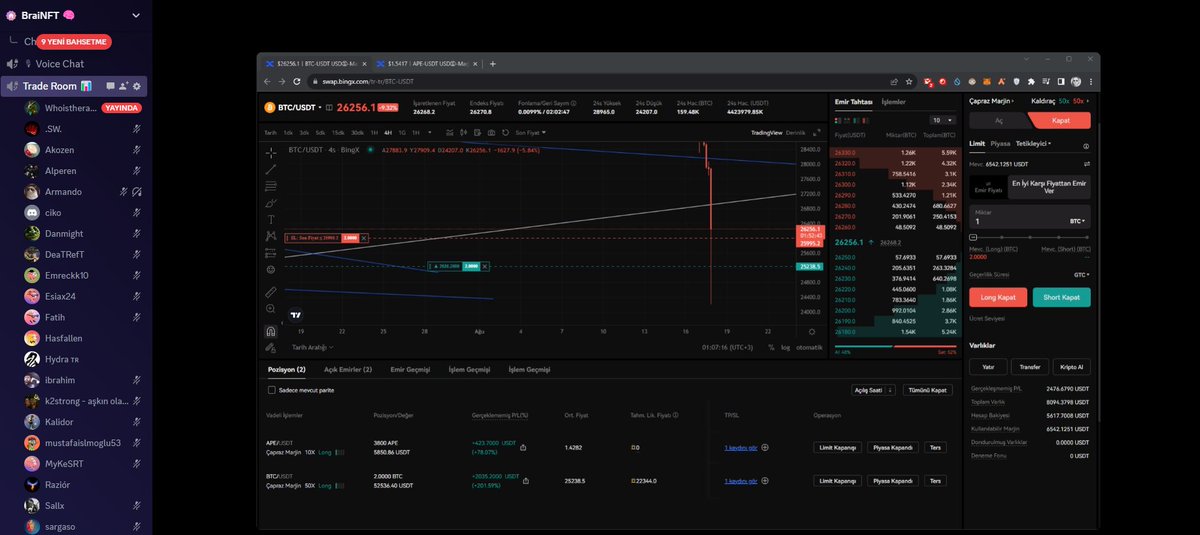Select the chart patterns tool
Viewport: 1200px width, 535px height.
point(270,235)
